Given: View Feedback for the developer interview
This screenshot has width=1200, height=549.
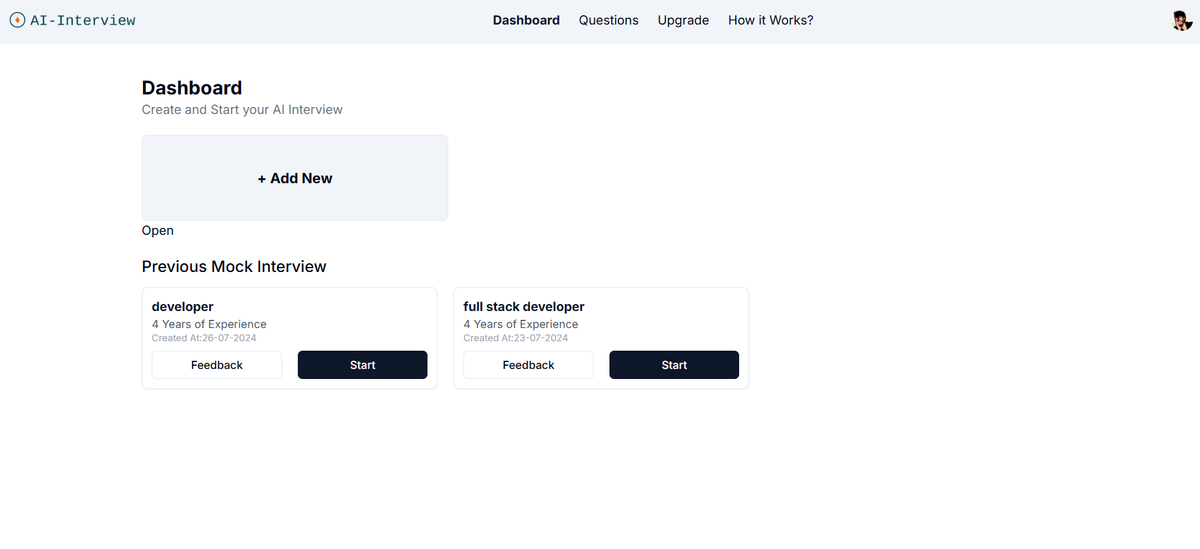Looking at the screenshot, I should (217, 365).
